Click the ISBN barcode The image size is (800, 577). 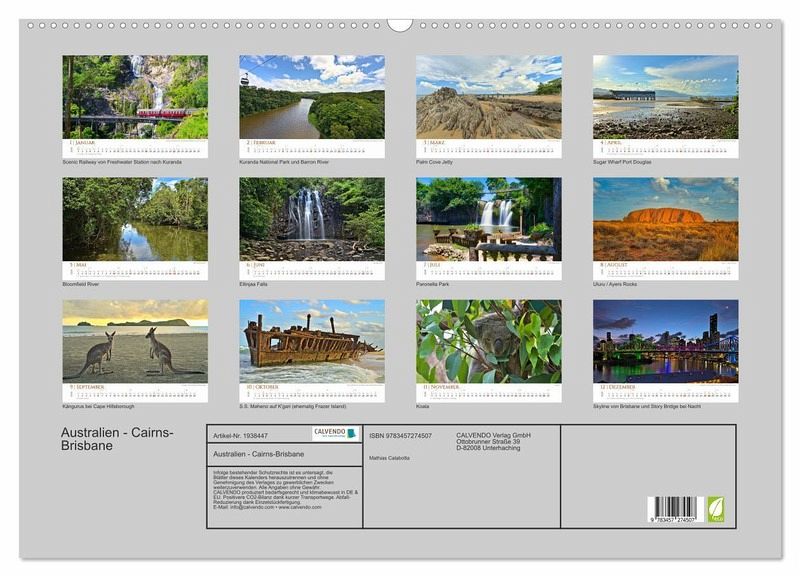(675, 509)
